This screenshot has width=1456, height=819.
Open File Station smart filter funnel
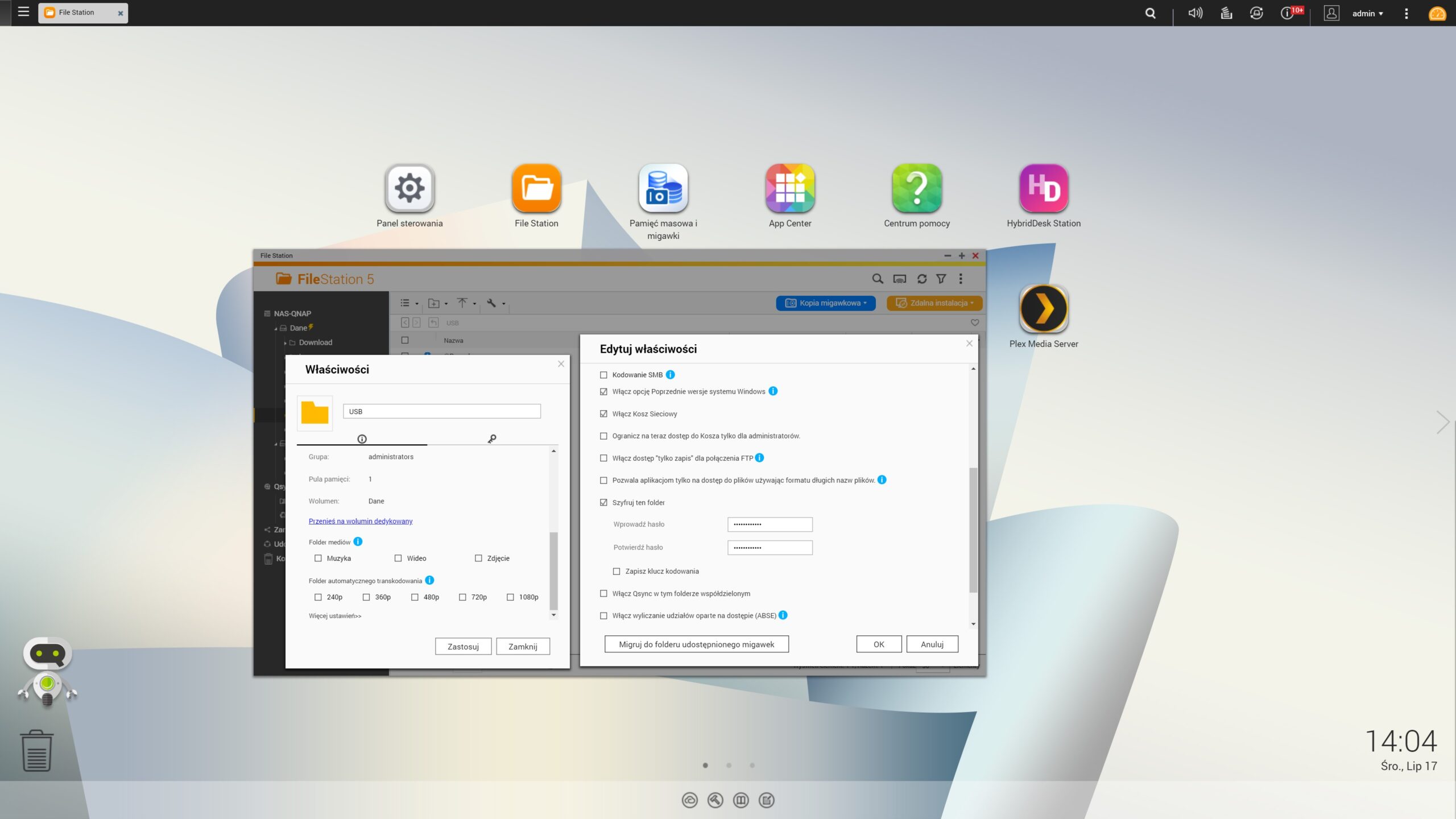pos(941,279)
